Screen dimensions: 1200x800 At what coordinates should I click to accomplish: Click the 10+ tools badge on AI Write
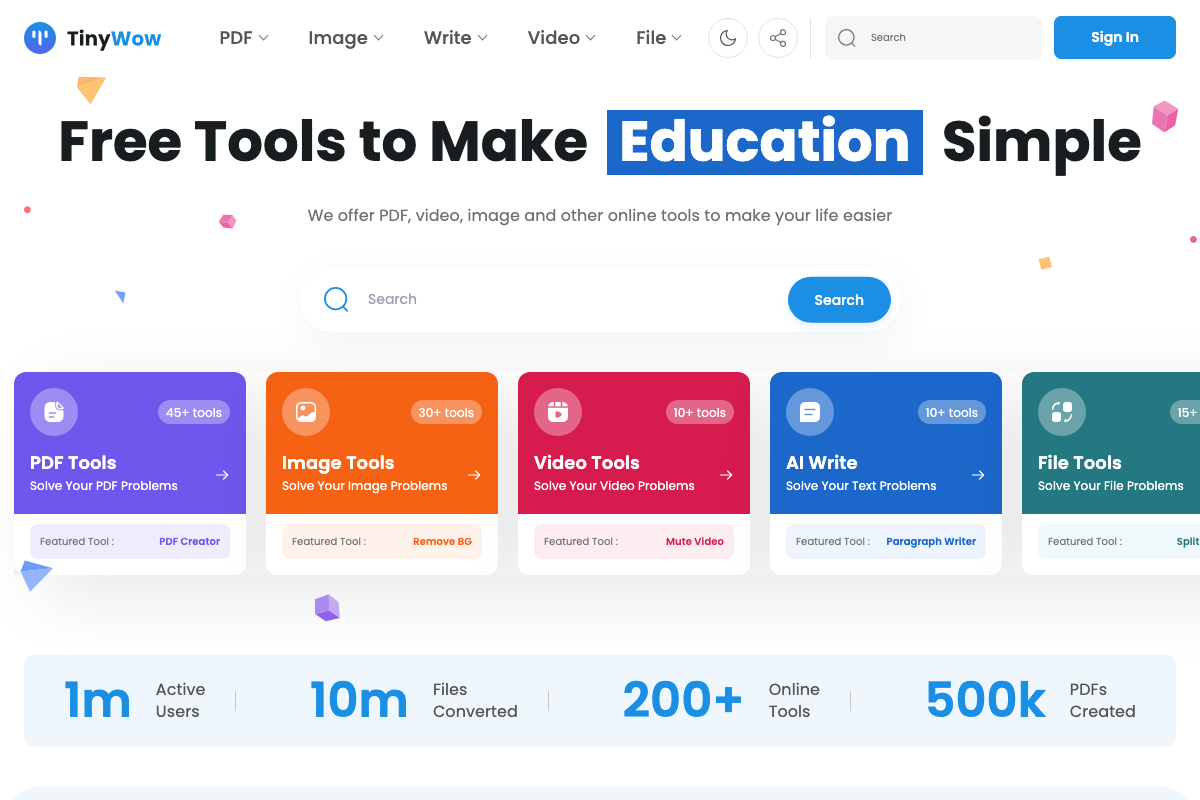click(951, 412)
